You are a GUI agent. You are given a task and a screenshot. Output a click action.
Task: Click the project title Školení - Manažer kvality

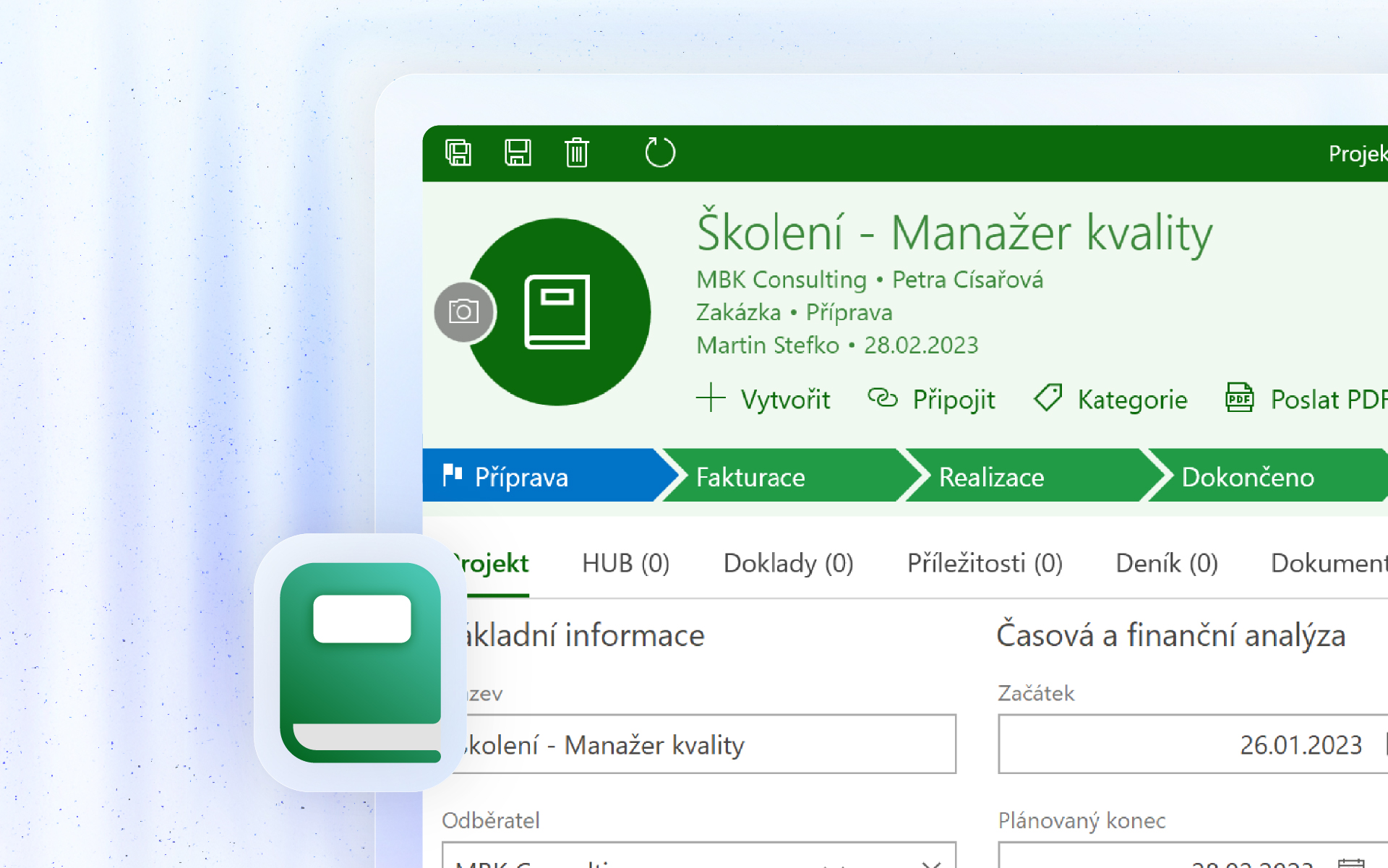click(x=954, y=233)
